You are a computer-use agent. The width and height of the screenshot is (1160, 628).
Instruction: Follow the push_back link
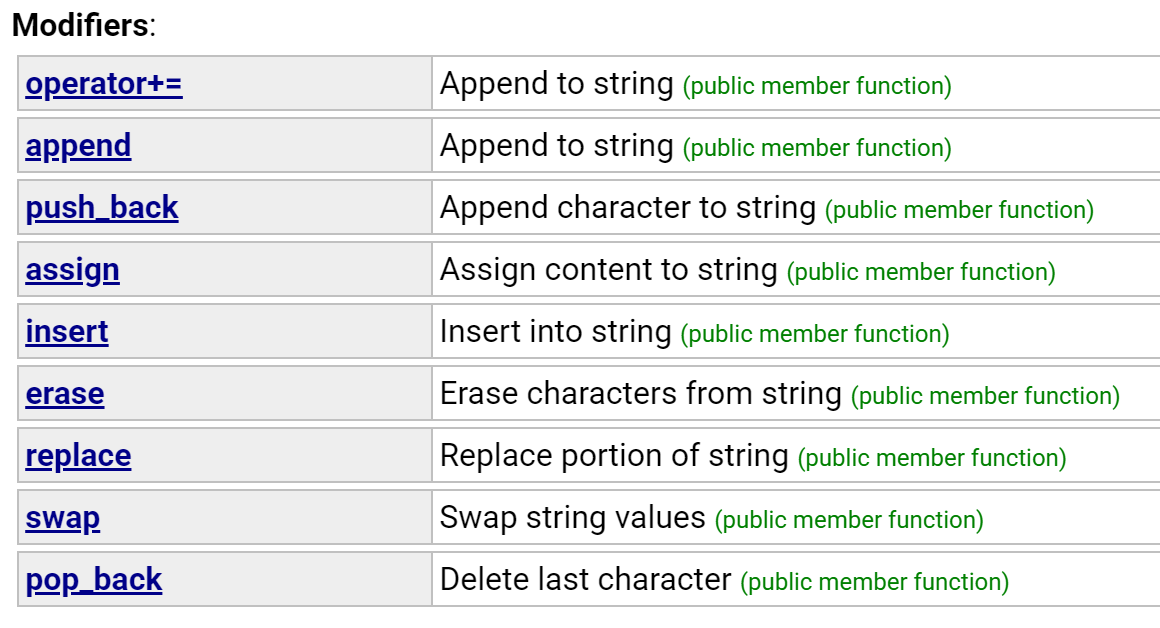click(102, 208)
